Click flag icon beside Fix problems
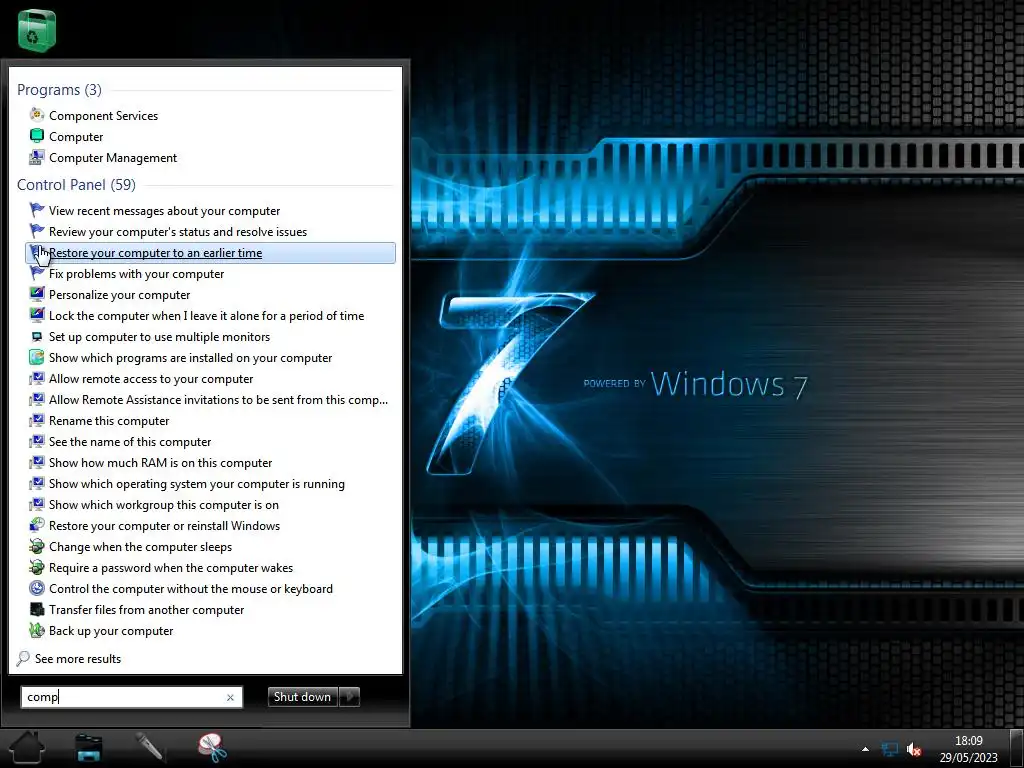 tap(37, 273)
